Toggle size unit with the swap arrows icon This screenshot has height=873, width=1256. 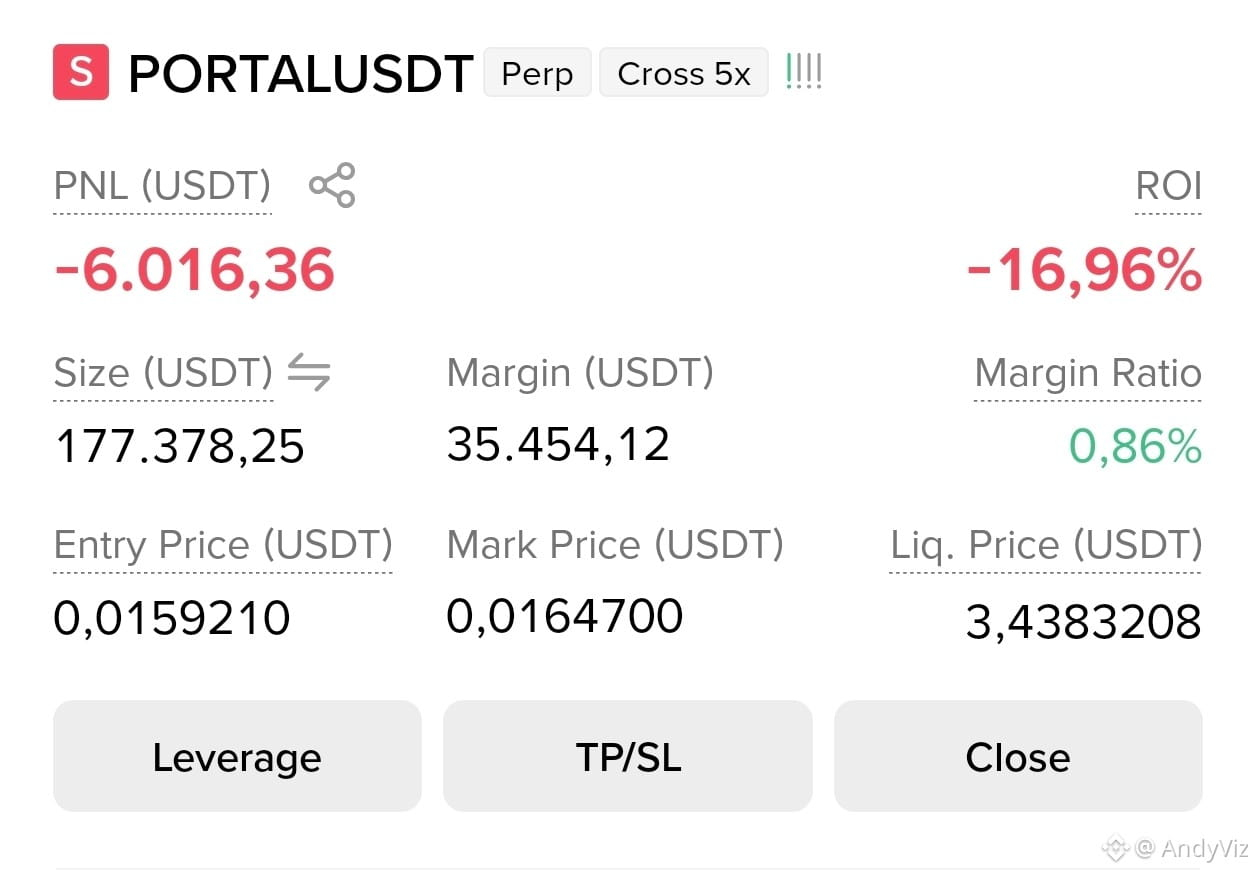309,373
